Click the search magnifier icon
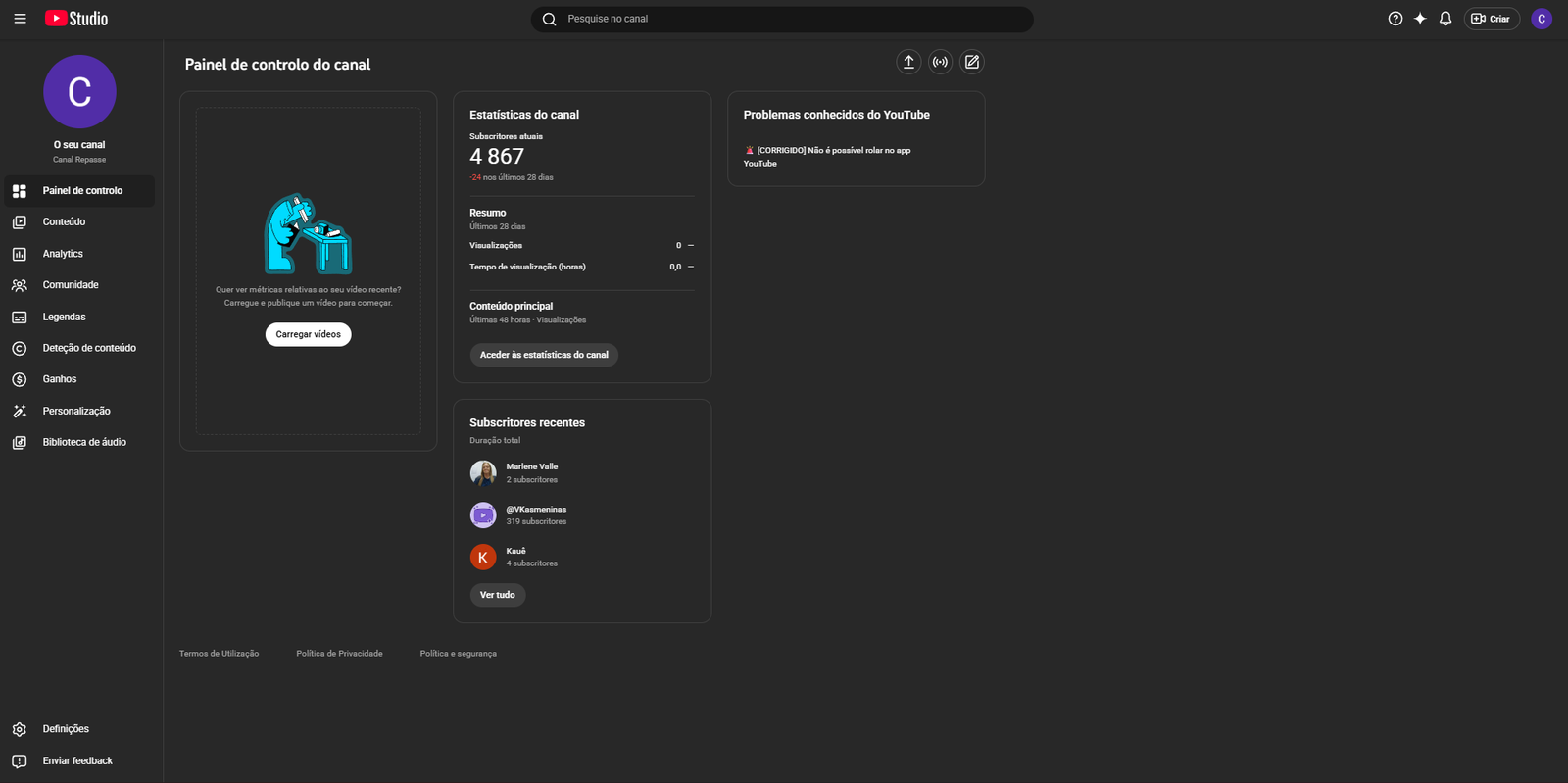 pos(550,19)
